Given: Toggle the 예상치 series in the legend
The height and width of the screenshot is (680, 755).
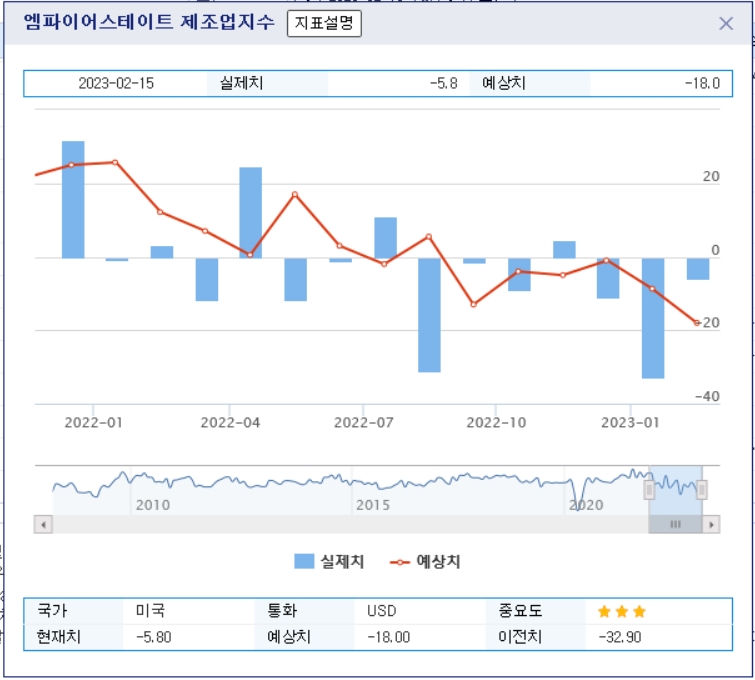Looking at the screenshot, I should (425, 561).
